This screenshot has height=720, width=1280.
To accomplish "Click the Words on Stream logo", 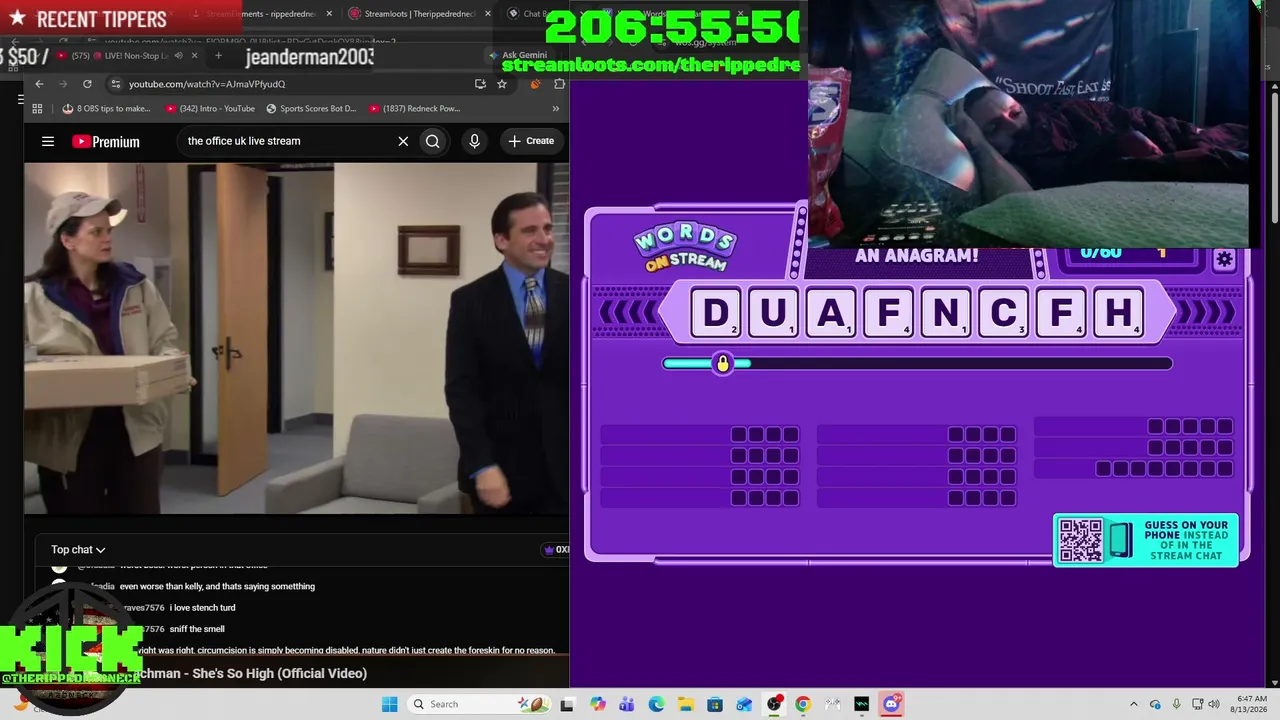I will pos(685,249).
